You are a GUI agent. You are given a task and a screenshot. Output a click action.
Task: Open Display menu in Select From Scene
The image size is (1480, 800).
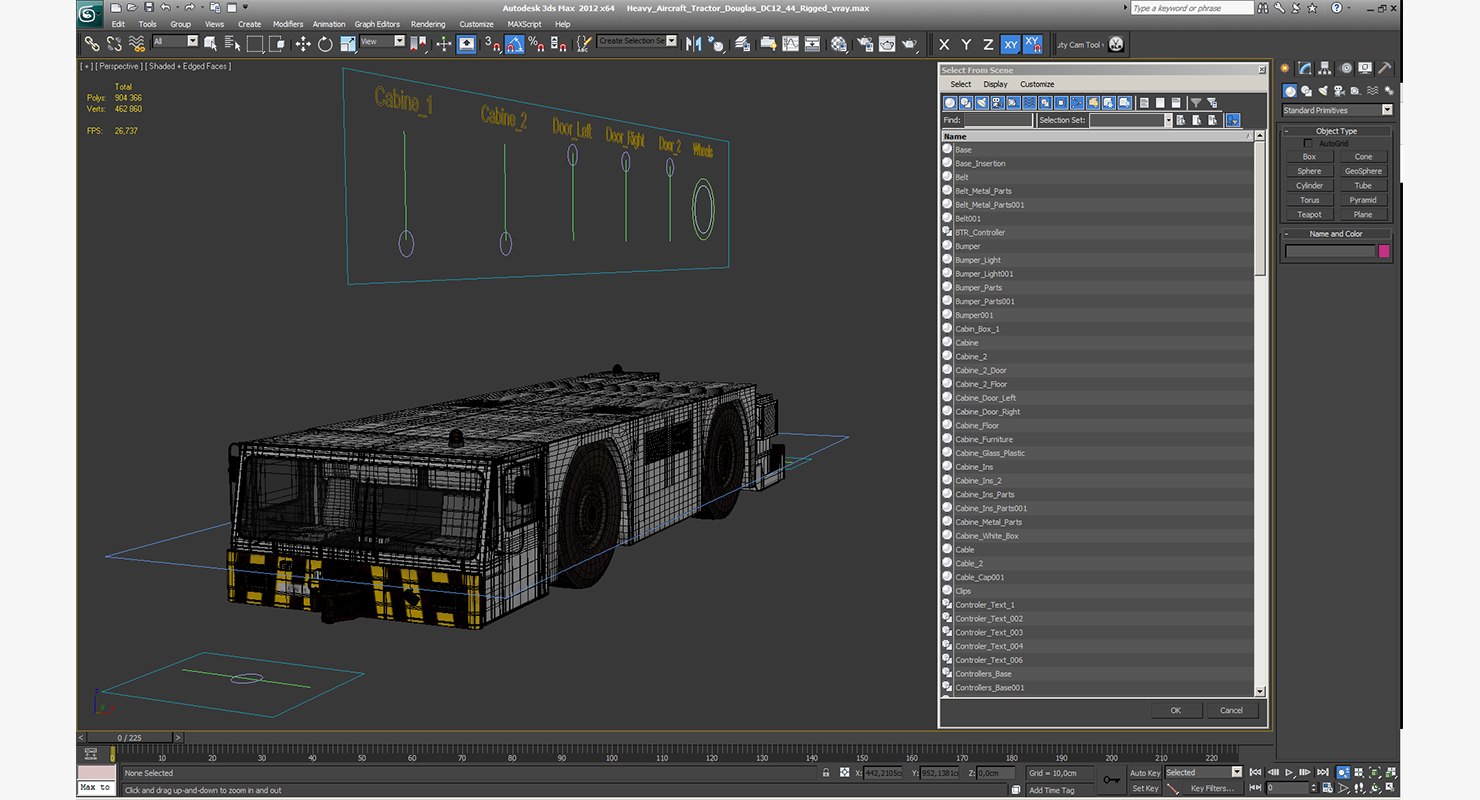[x=995, y=84]
